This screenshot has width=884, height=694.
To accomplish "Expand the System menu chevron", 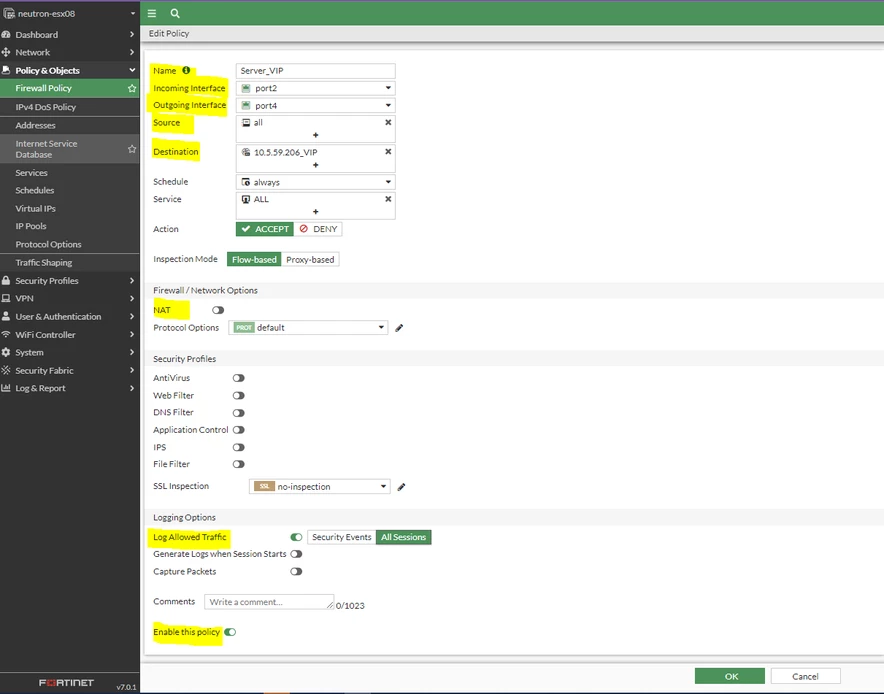I will [132, 352].
